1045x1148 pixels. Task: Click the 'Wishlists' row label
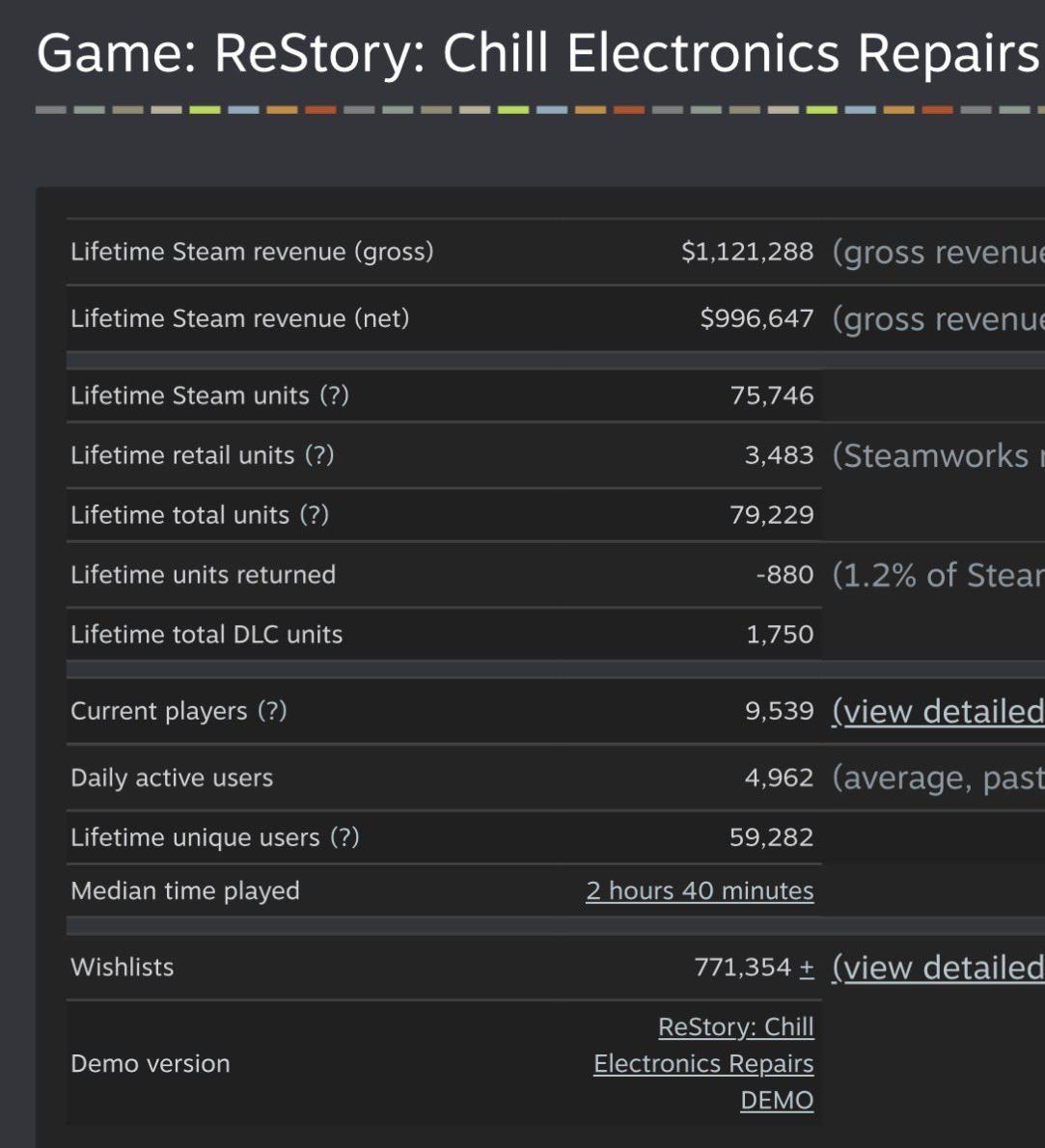tap(123, 968)
